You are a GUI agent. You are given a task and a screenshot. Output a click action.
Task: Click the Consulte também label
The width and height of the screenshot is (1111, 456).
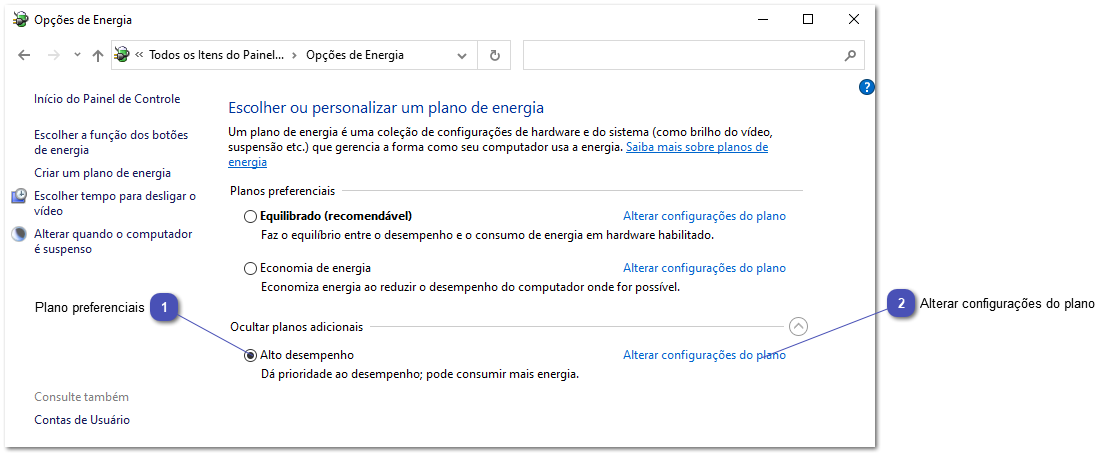coord(81,397)
